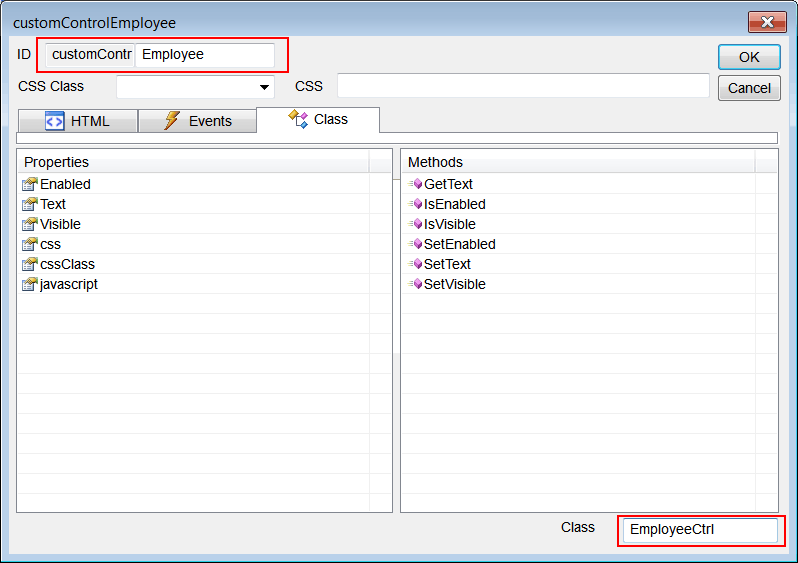Click the Events tab's lightning bolt icon

point(172,121)
